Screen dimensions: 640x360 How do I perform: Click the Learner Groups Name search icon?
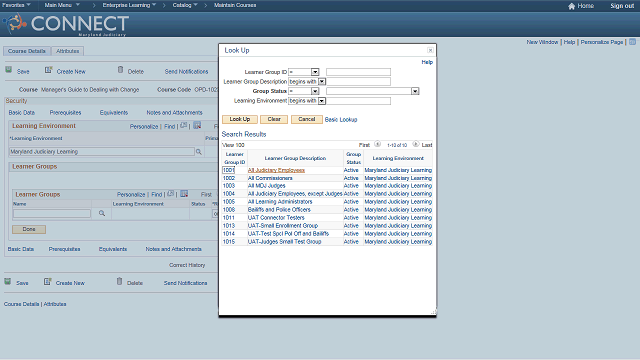pyautogui.click(x=102, y=213)
